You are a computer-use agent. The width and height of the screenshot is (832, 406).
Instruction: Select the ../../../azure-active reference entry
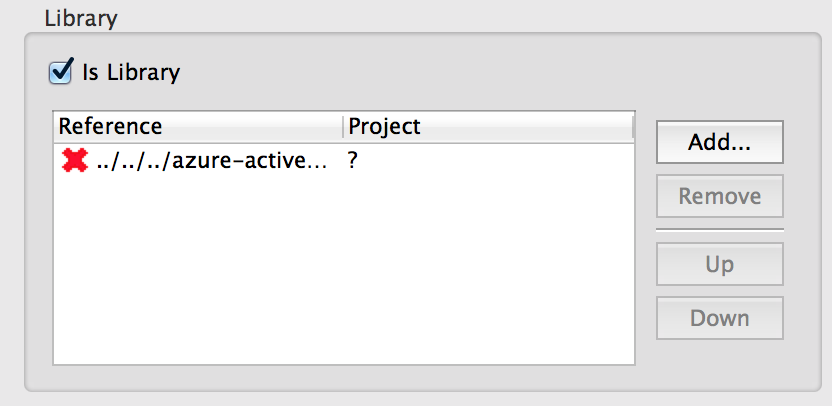point(212,161)
